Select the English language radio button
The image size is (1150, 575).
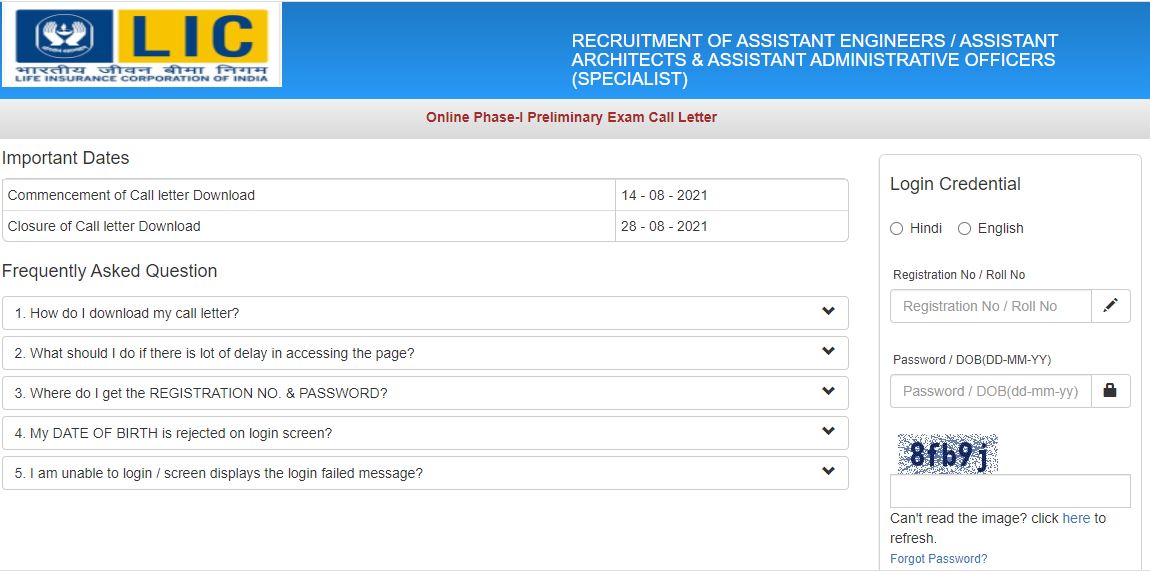pos(965,228)
